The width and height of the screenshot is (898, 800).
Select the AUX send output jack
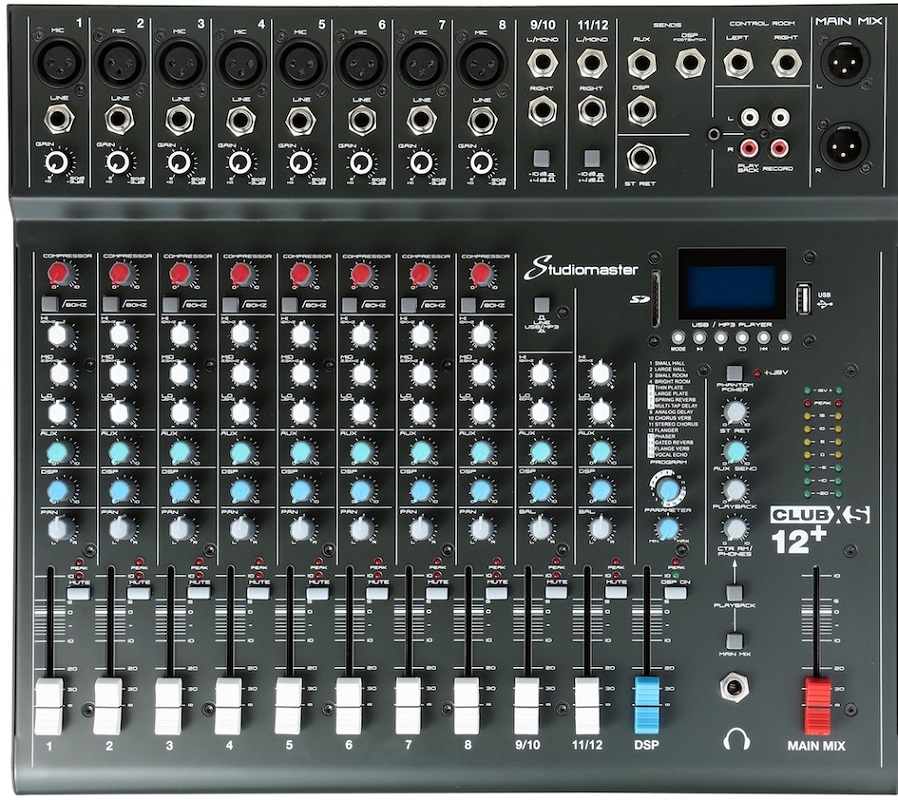pos(642,63)
